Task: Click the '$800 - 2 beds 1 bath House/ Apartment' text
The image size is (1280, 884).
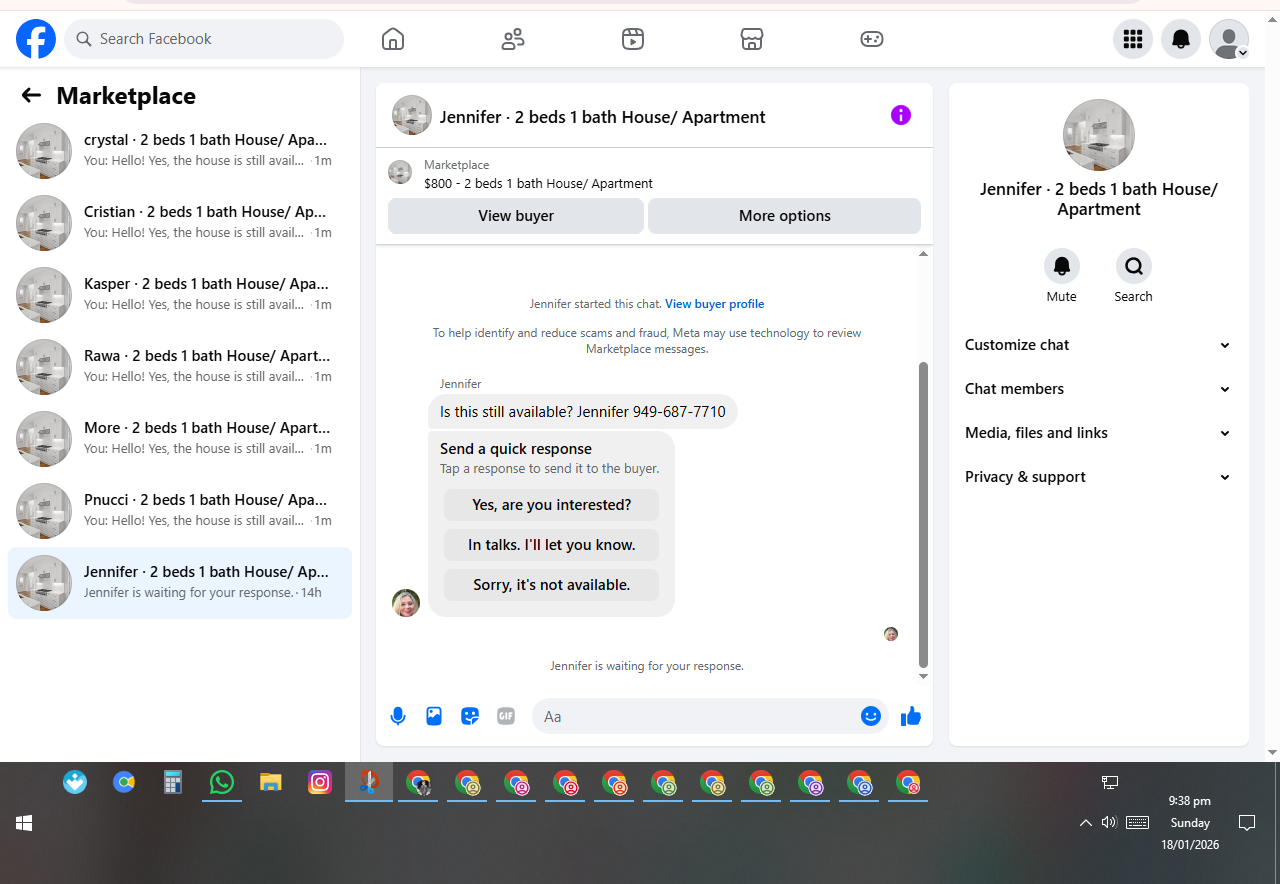Action: 538,184
